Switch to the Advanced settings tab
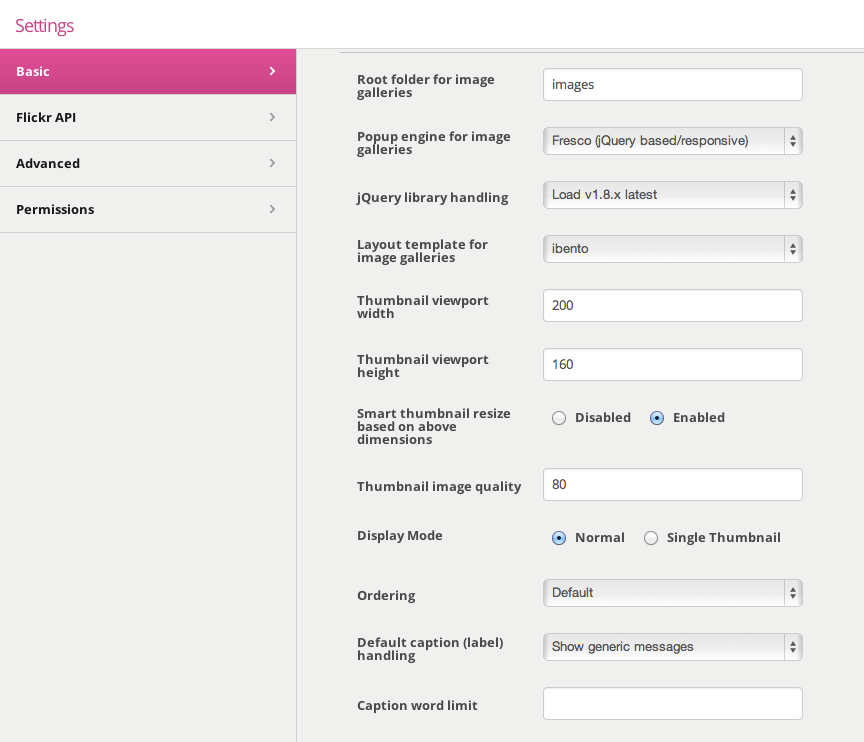Image resolution: width=864 pixels, height=742 pixels. 148,164
